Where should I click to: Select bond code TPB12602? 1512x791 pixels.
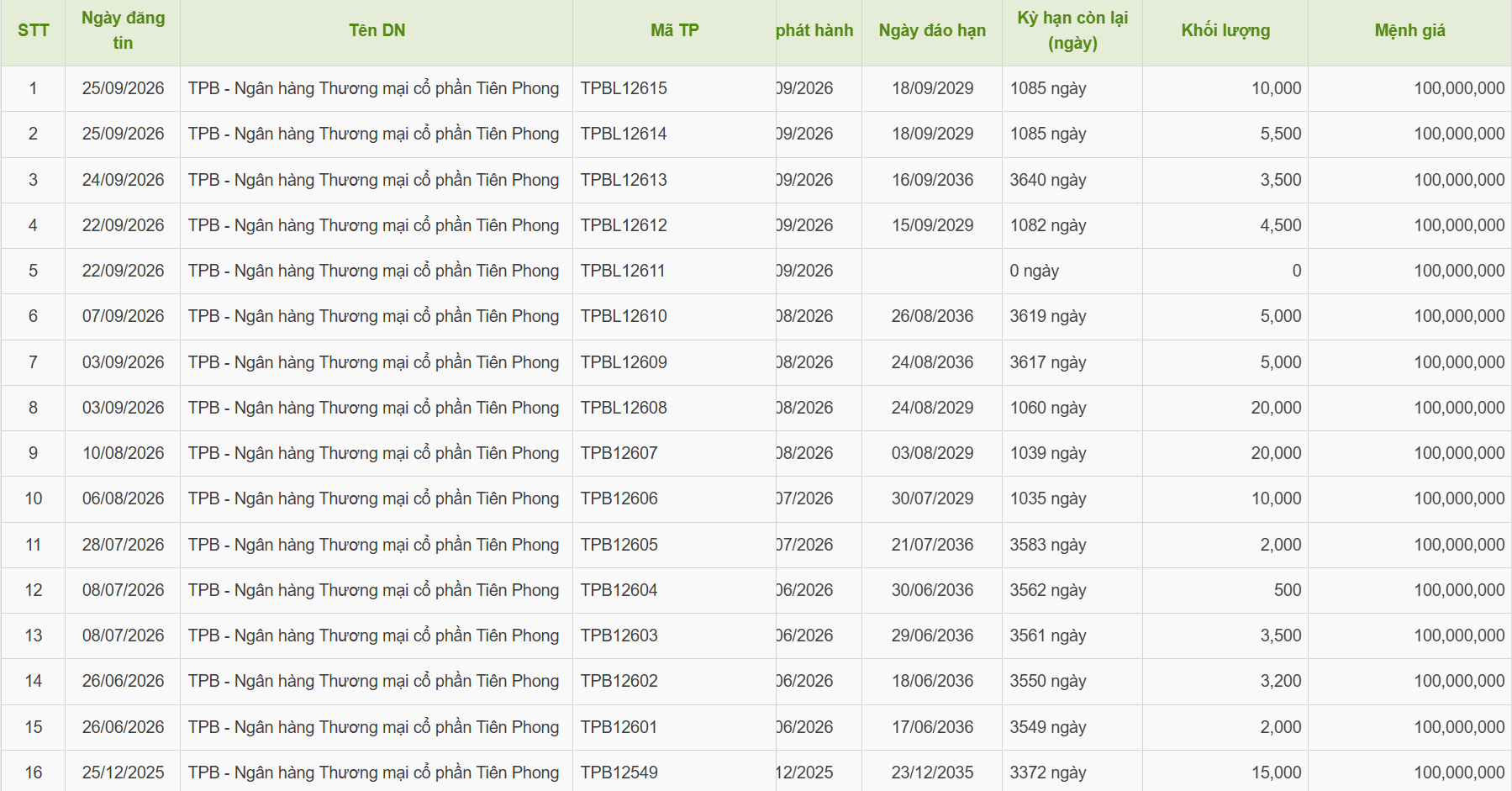coord(619,681)
